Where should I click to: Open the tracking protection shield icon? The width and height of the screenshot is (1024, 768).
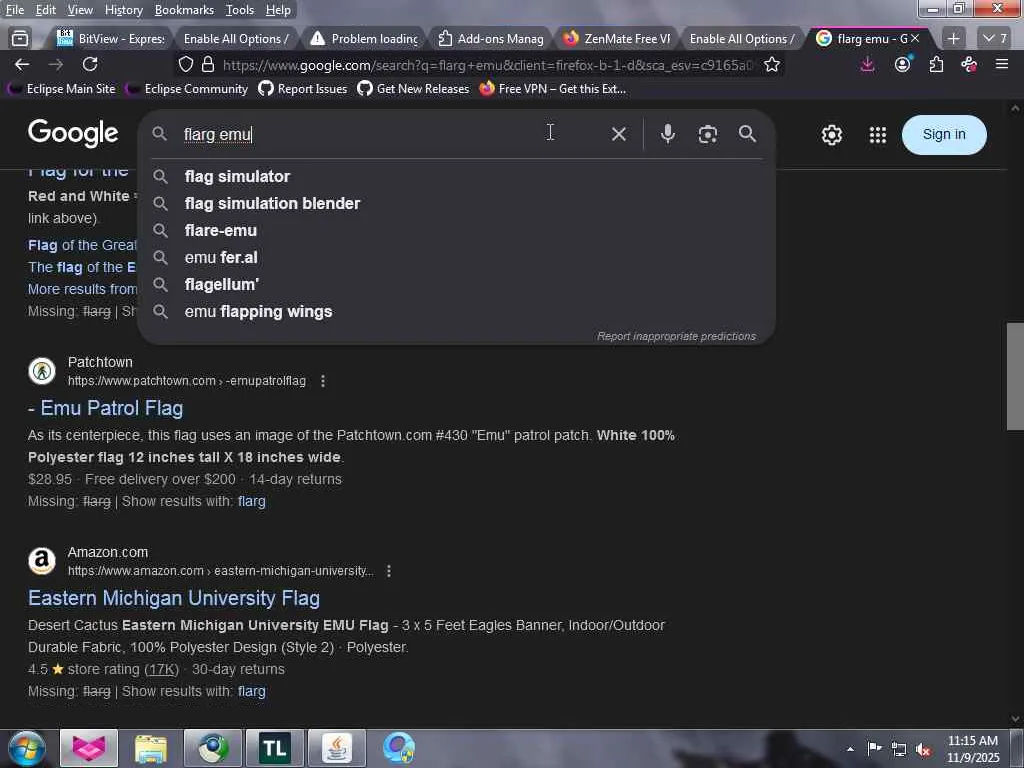coord(185,65)
